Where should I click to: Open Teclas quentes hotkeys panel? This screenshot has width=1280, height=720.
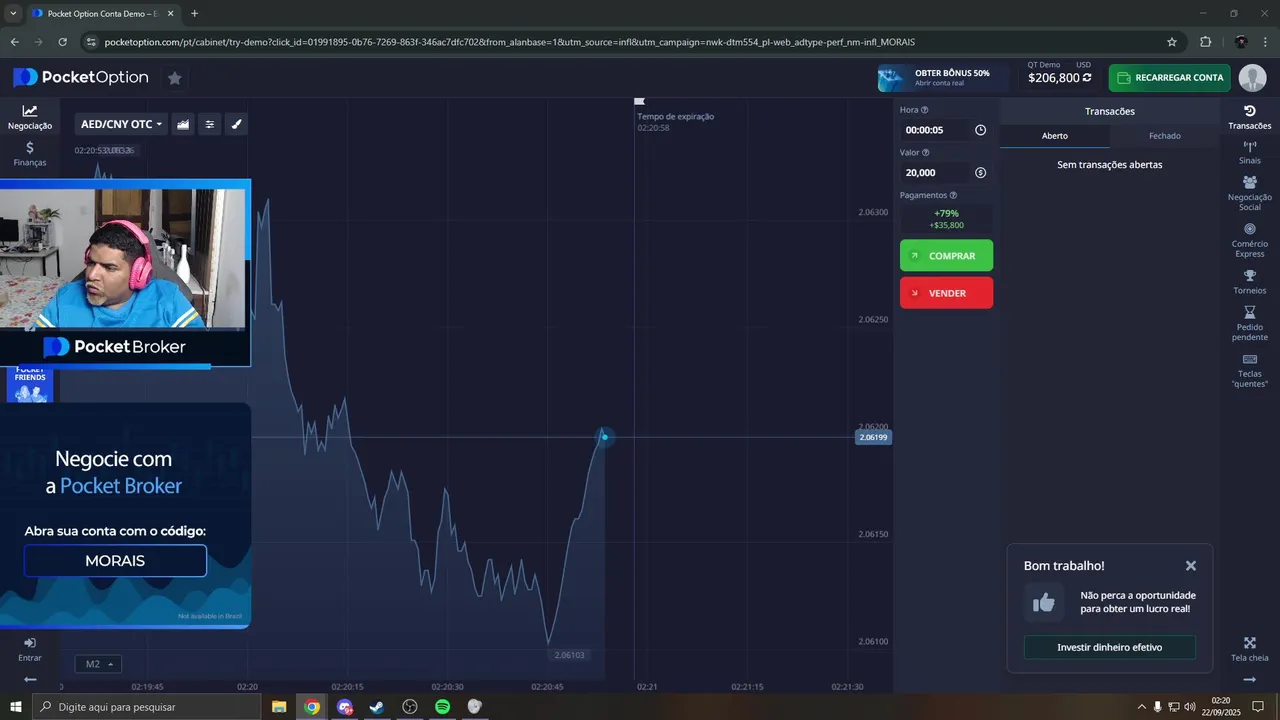[x=1249, y=370]
